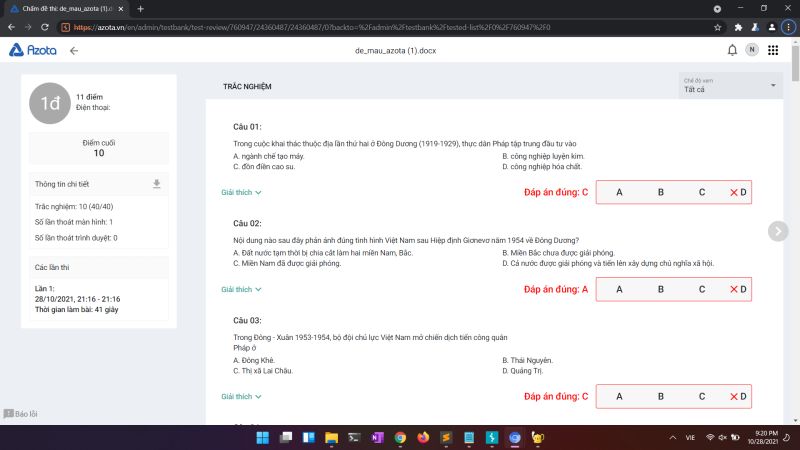Image resolution: width=800 pixels, height=450 pixels.
Task: Switch to the Chấm đề thi browser tab
Action: (67, 9)
